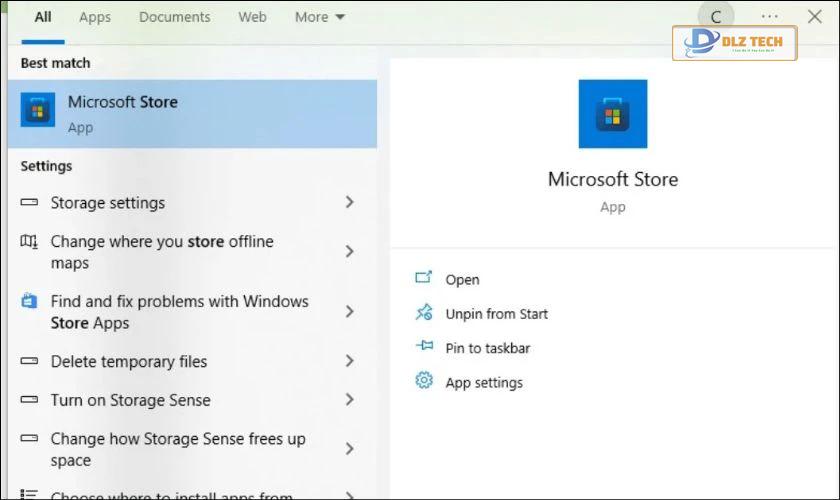Select the Microsoft Store best match result
Viewport: 840px width, 500px height.
192,114
